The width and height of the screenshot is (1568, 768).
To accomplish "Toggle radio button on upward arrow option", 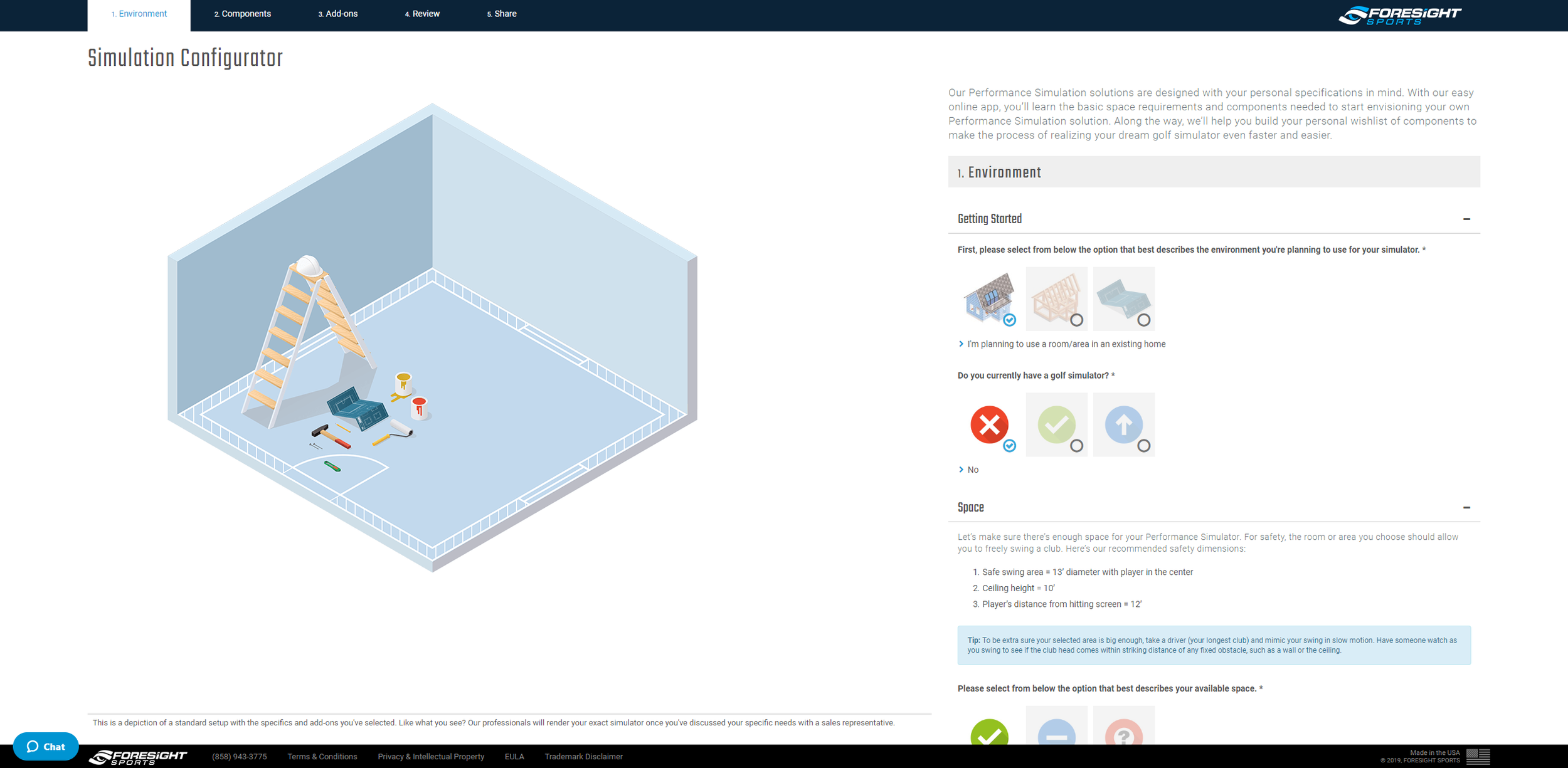I will tap(1143, 446).
